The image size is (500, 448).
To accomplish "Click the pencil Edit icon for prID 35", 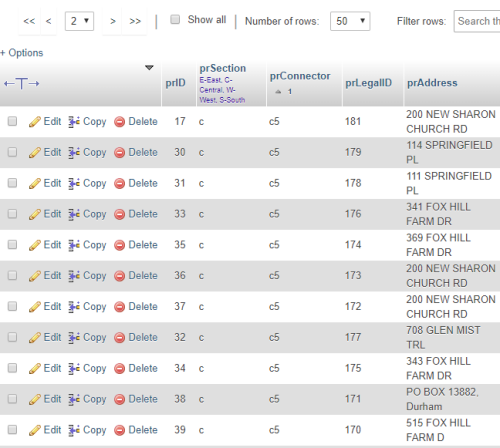I will pos(35,245).
